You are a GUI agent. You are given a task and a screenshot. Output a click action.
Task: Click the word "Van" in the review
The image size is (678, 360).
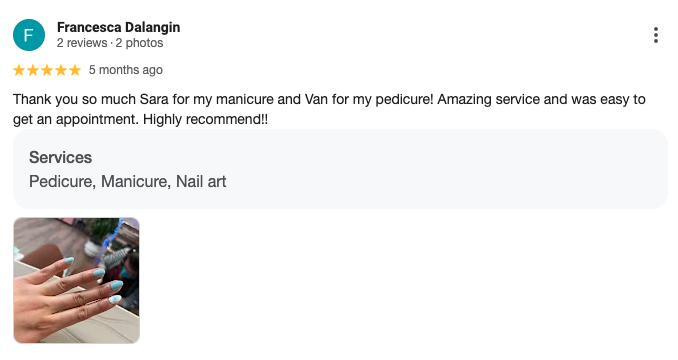[317, 99]
